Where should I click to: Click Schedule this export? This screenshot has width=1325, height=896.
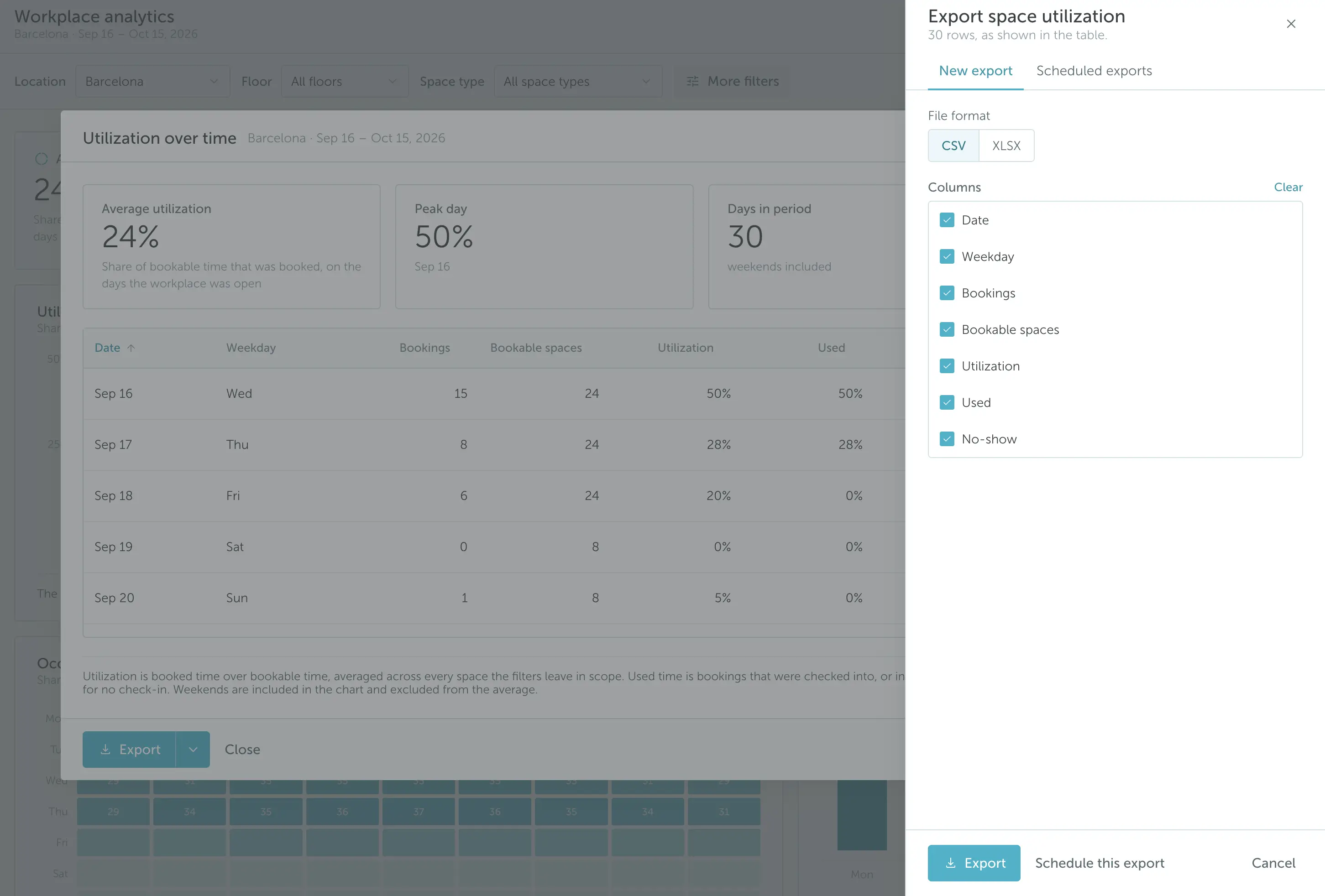tap(1099, 863)
